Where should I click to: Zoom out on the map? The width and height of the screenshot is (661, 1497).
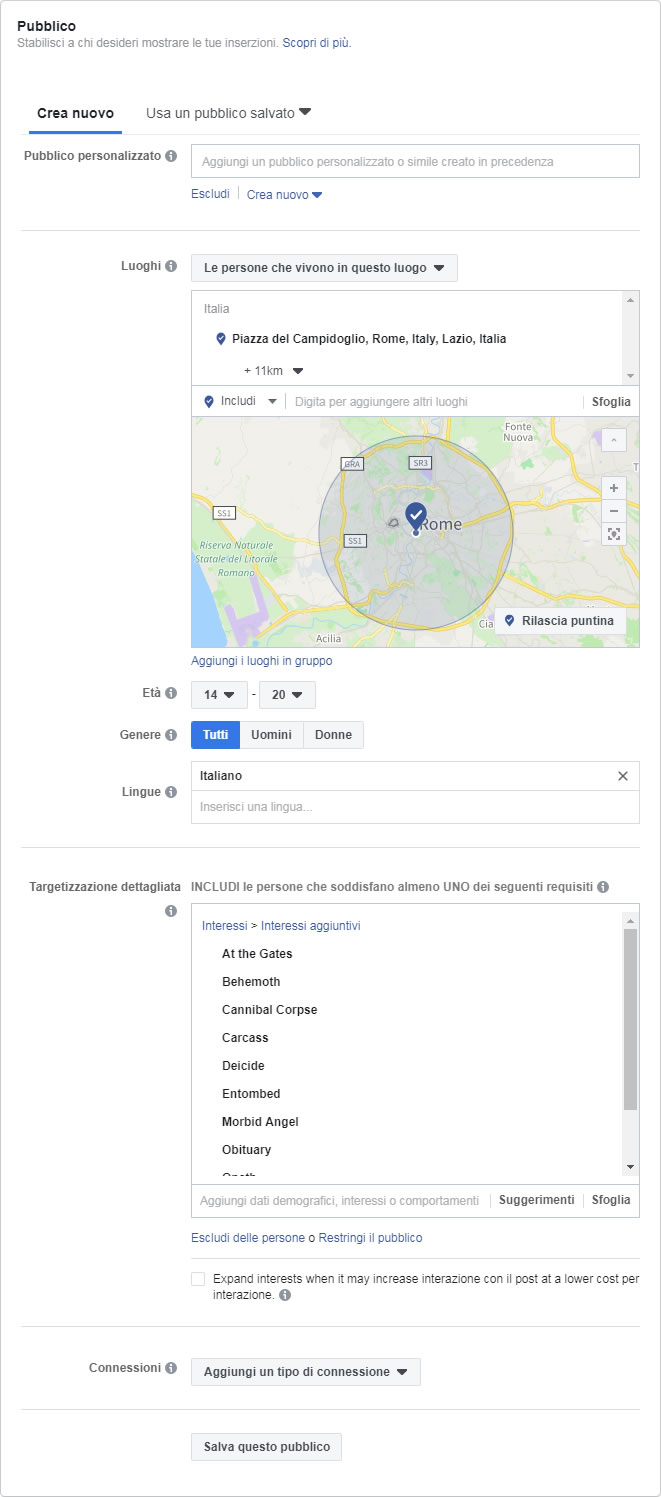click(x=614, y=511)
